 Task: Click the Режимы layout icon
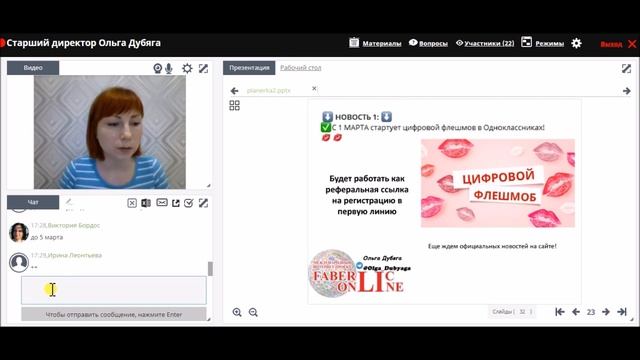(x=527, y=42)
